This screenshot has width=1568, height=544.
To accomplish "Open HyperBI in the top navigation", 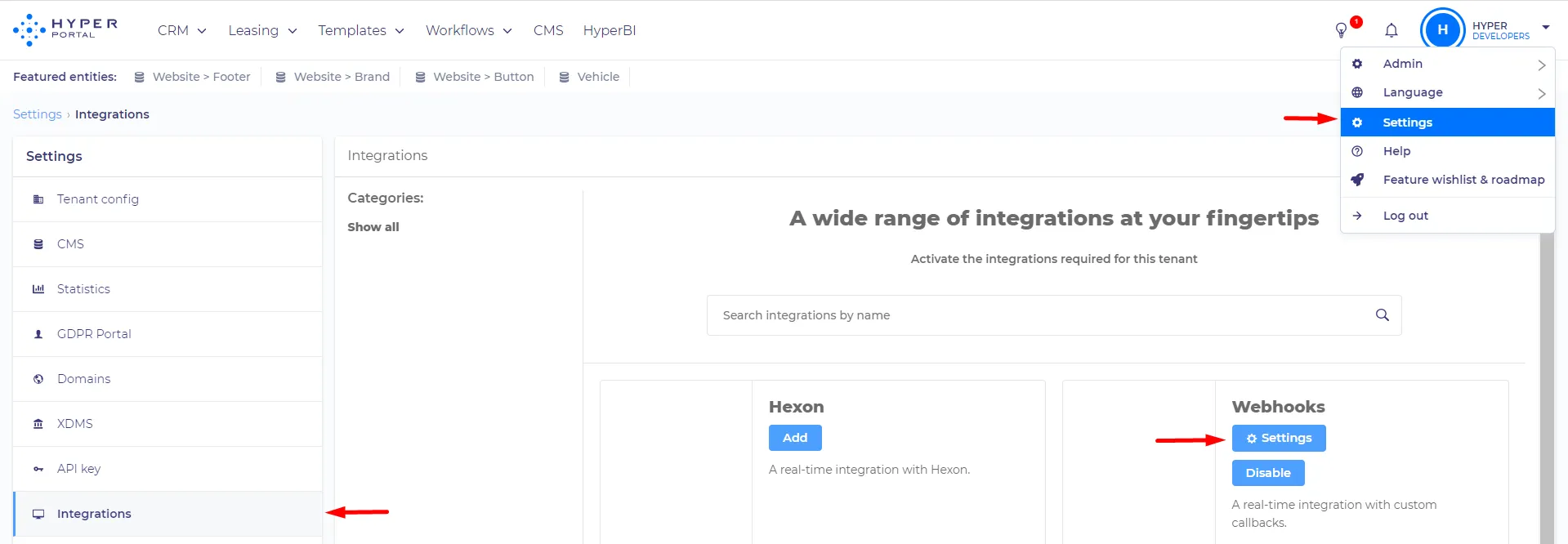I will tap(610, 30).
